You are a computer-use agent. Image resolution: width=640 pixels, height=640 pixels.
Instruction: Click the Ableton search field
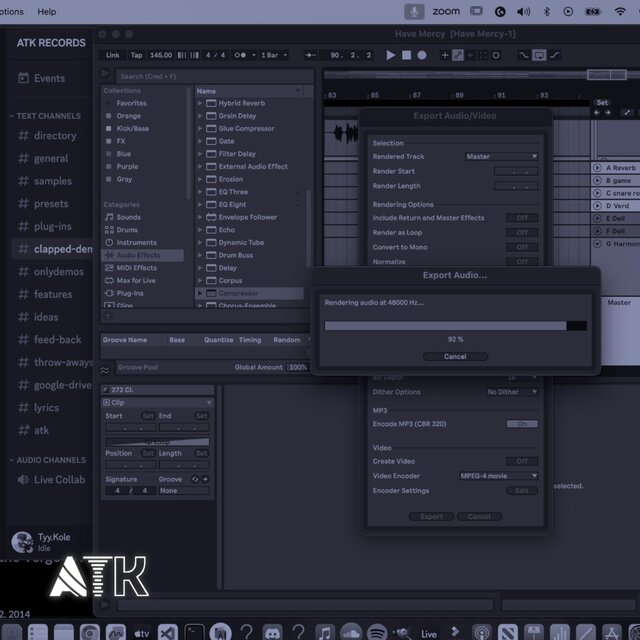point(215,76)
